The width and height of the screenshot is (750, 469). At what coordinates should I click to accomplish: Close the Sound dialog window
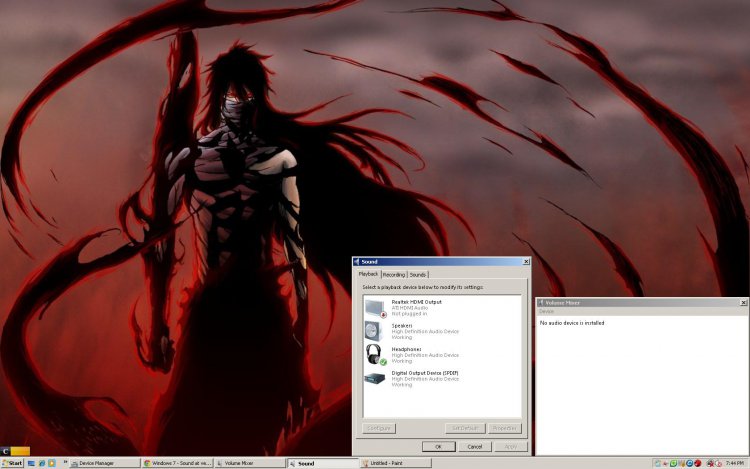pyautogui.click(x=526, y=262)
